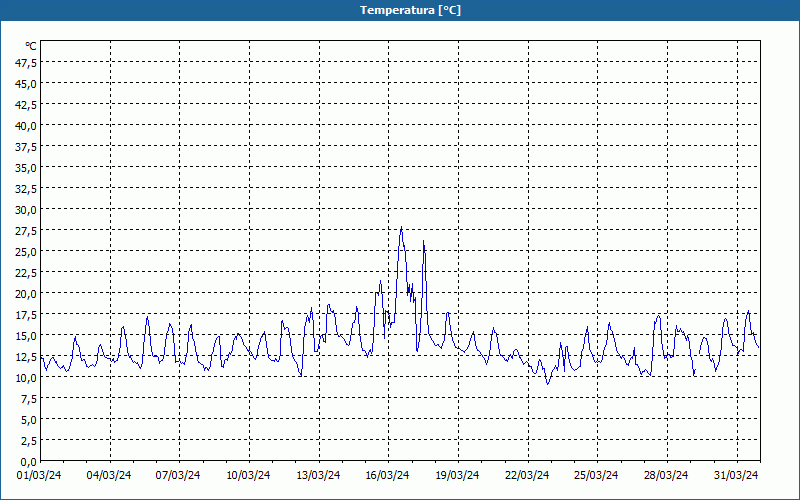
Task: Click the 27,5 y-axis label
Action: point(27,231)
